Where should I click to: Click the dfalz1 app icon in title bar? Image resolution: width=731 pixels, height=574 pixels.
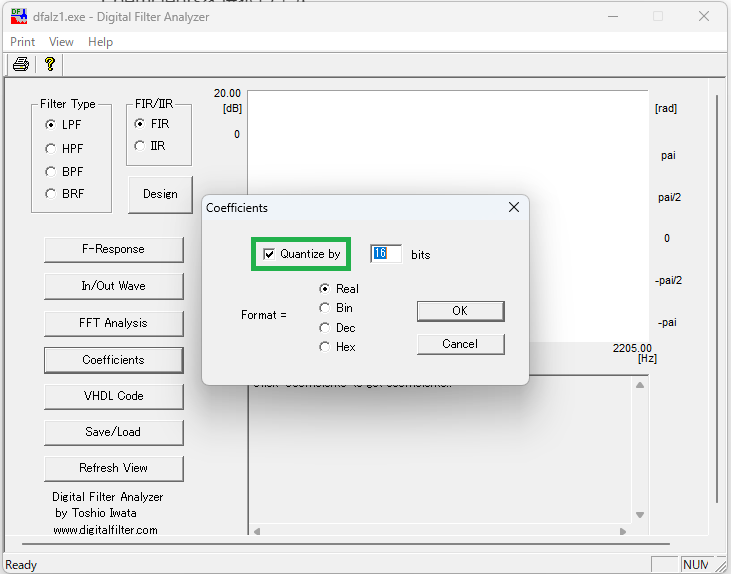[x=18, y=16]
